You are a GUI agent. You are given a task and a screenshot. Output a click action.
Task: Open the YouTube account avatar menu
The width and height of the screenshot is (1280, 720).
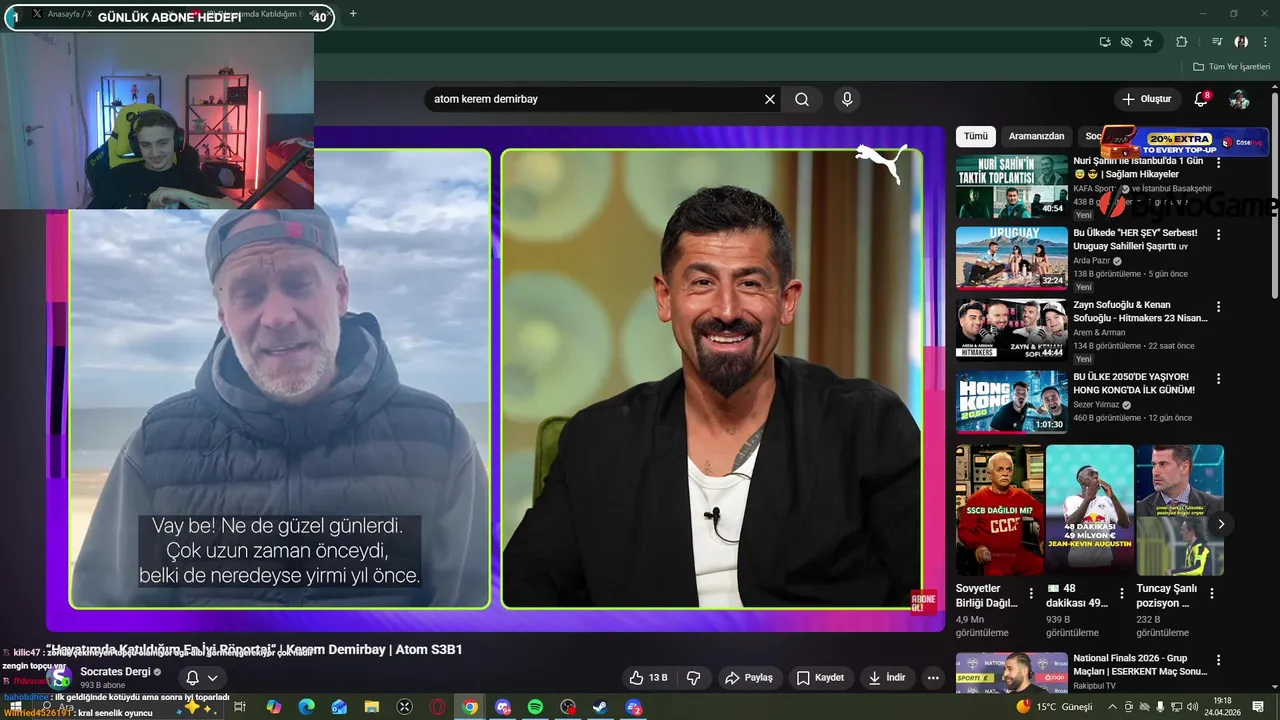click(x=1239, y=99)
